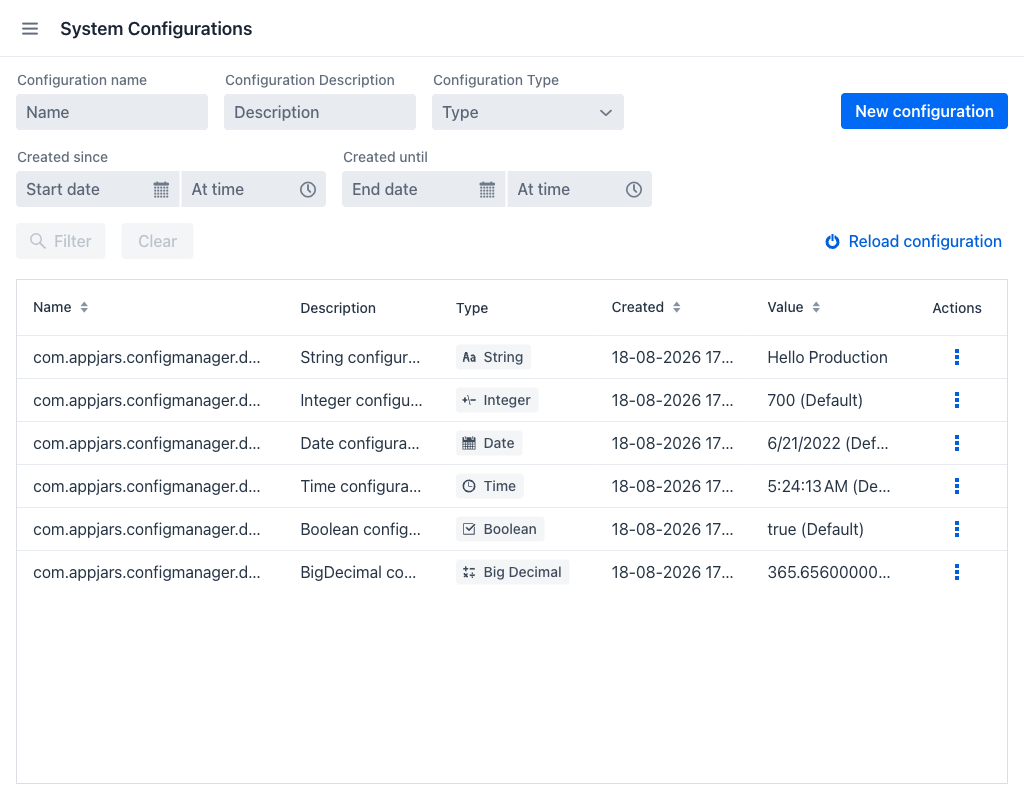This screenshot has width=1024, height=800.
Task: Select the '6/21/2022 (Def...' value cell
Action: tap(828, 443)
